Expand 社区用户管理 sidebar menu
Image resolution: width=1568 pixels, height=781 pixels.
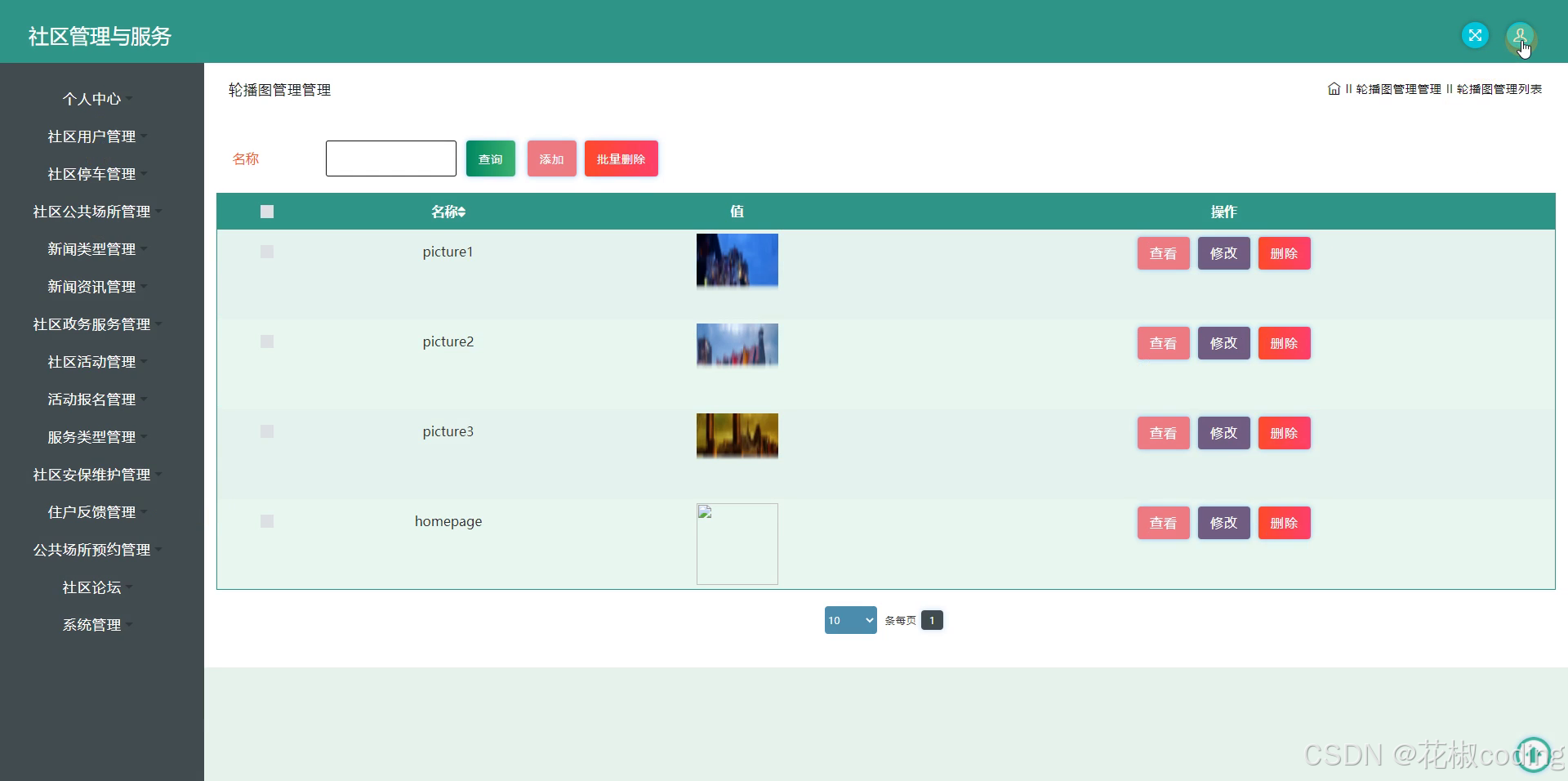[x=97, y=136]
